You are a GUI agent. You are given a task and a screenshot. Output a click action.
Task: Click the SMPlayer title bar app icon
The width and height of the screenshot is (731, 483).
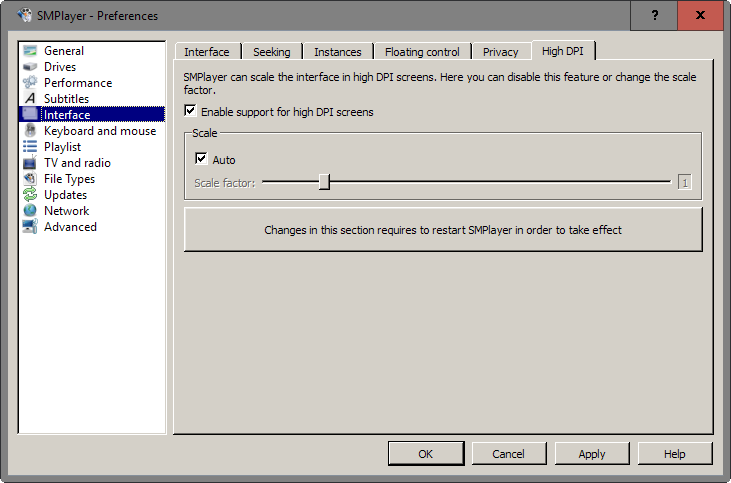pyautogui.click(x=24, y=15)
